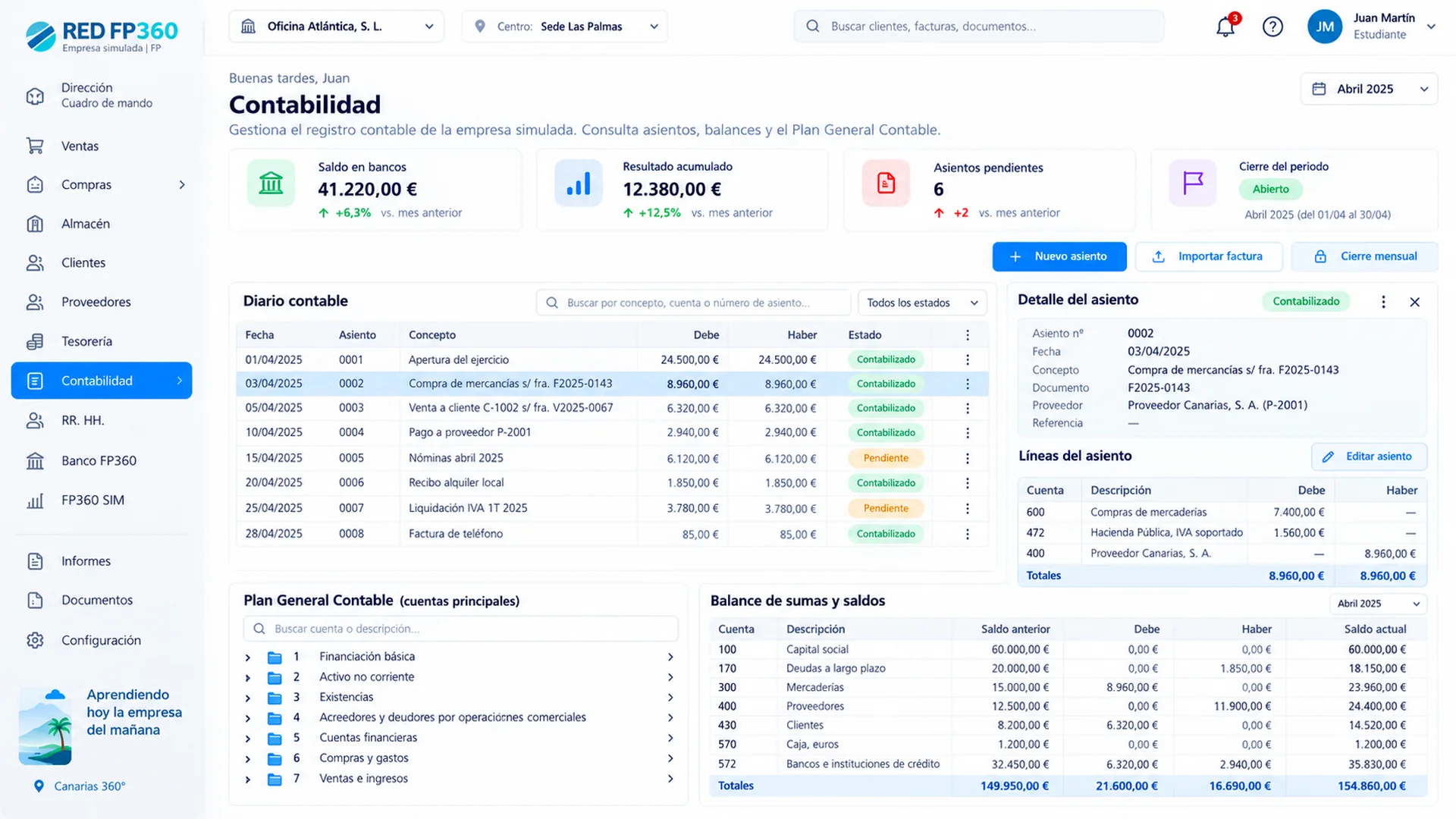Open Informes in the sidebar
This screenshot has width=1456, height=819.
pos(102,561)
